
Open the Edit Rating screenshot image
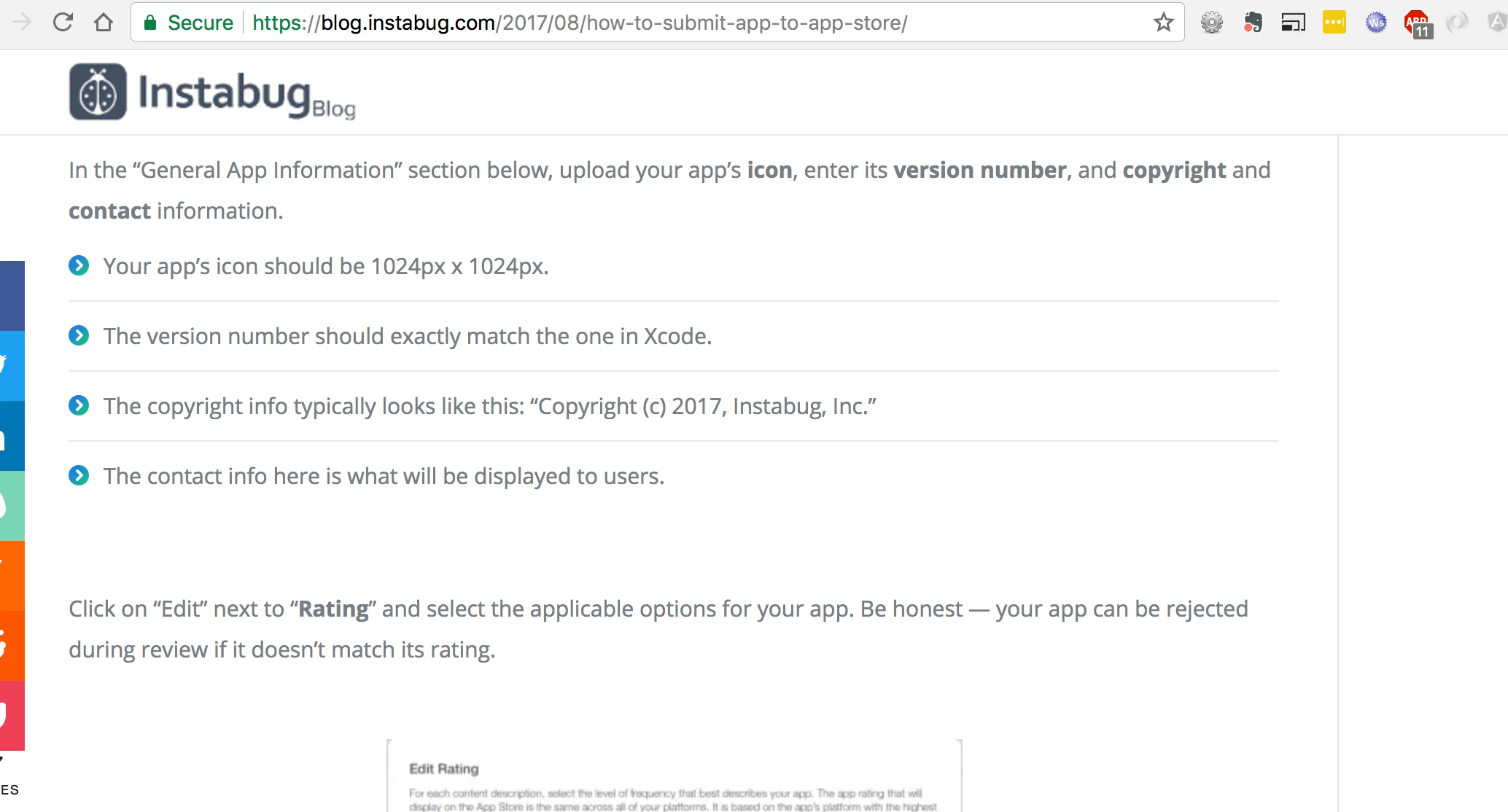pyautogui.click(x=674, y=776)
